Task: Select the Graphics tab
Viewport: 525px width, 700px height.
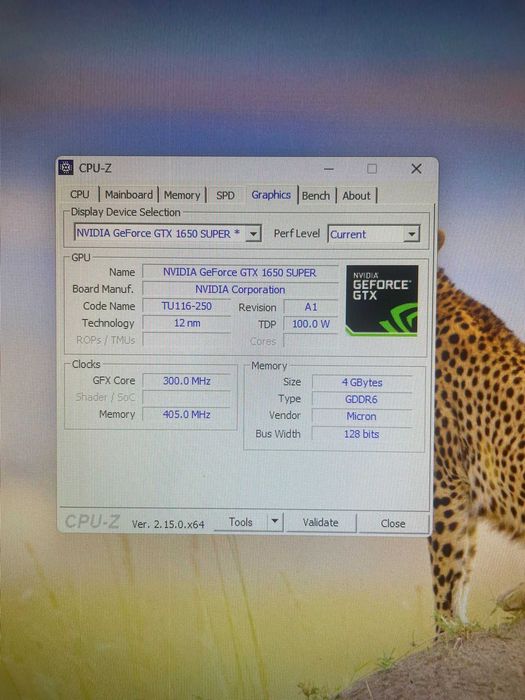Action: tap(271, 195)
